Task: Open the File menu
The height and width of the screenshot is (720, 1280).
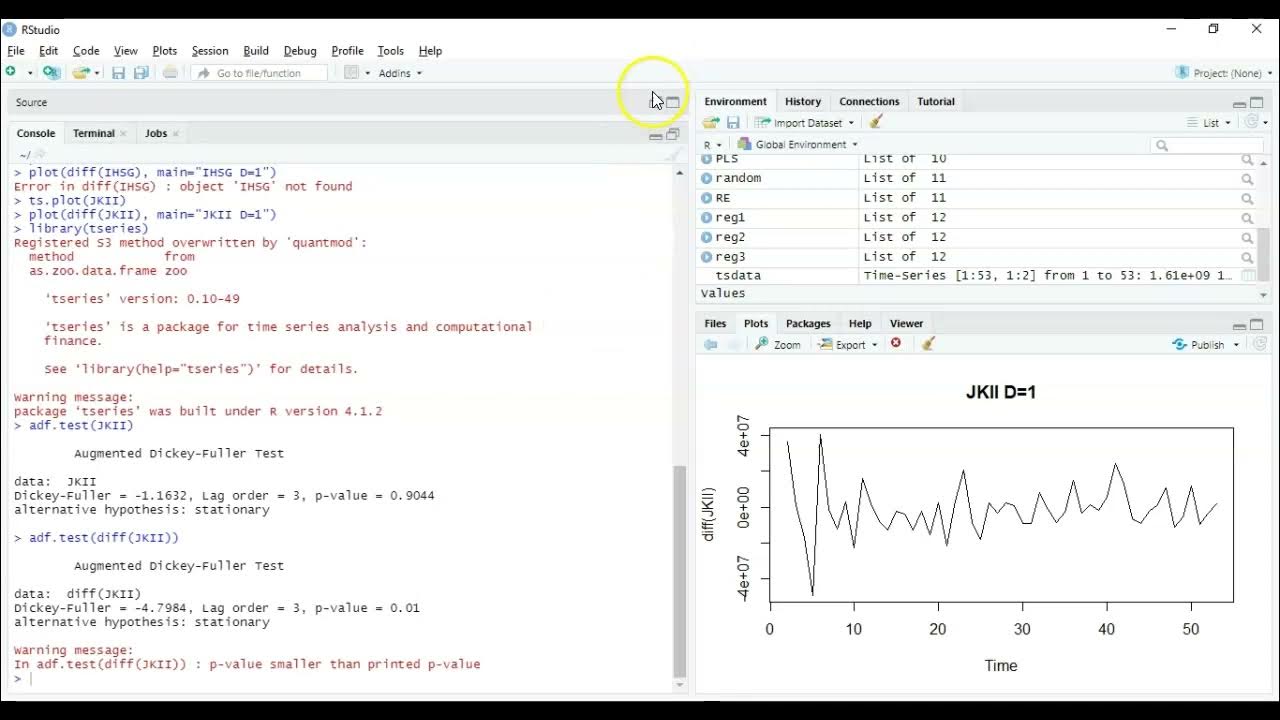Action: 16,51
